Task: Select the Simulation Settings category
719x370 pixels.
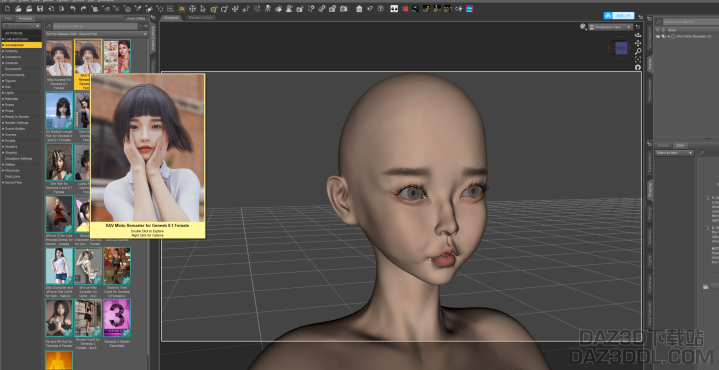Action: click(21, 158)
